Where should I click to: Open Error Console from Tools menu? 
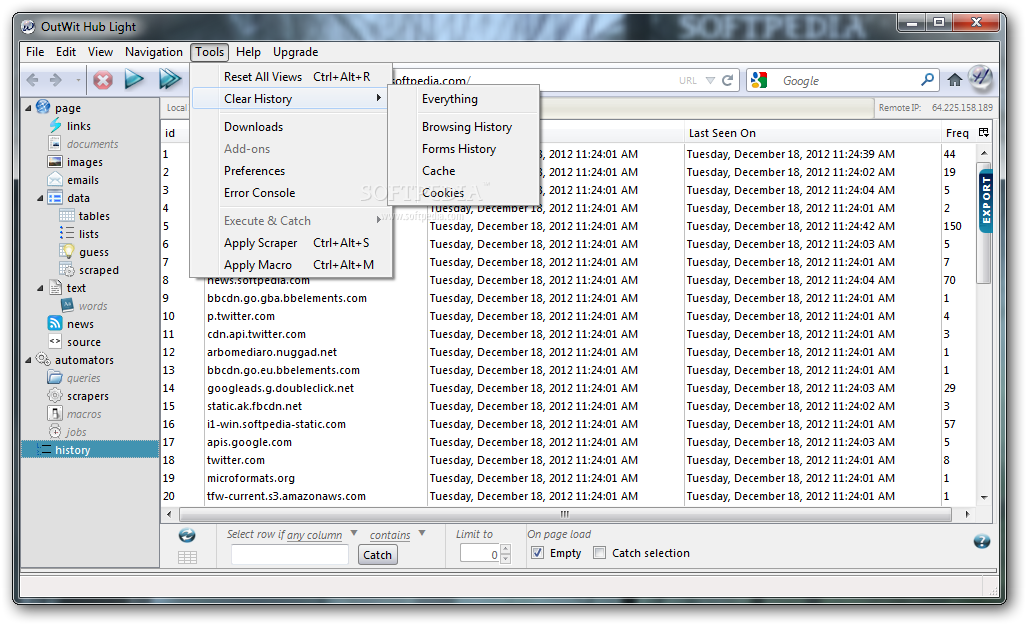291,193
